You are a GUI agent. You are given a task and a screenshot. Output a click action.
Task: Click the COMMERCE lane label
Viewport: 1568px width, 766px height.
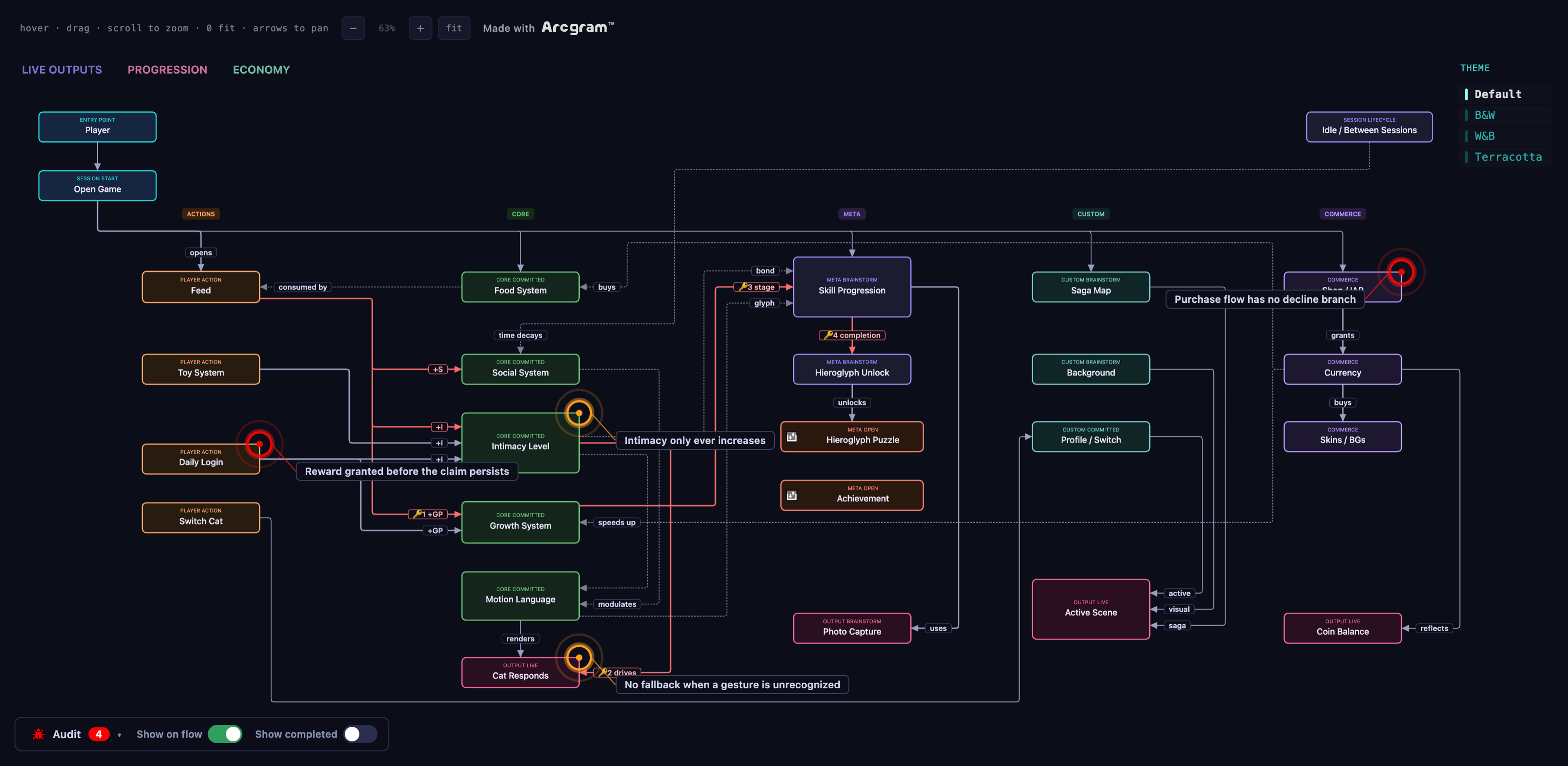[x=1343, y=214]
